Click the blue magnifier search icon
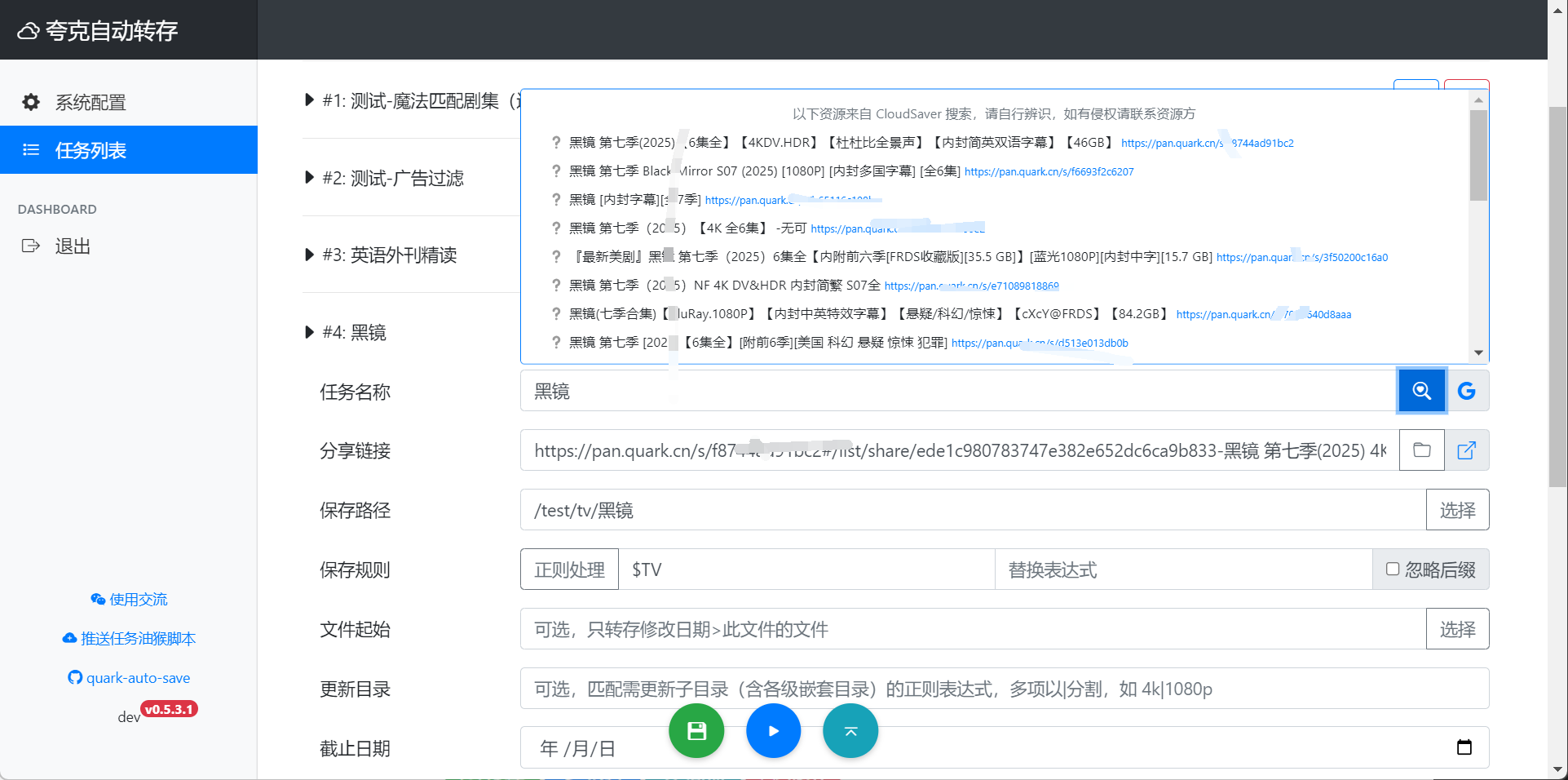1568x780 pixels. (x=1421, y=391)
